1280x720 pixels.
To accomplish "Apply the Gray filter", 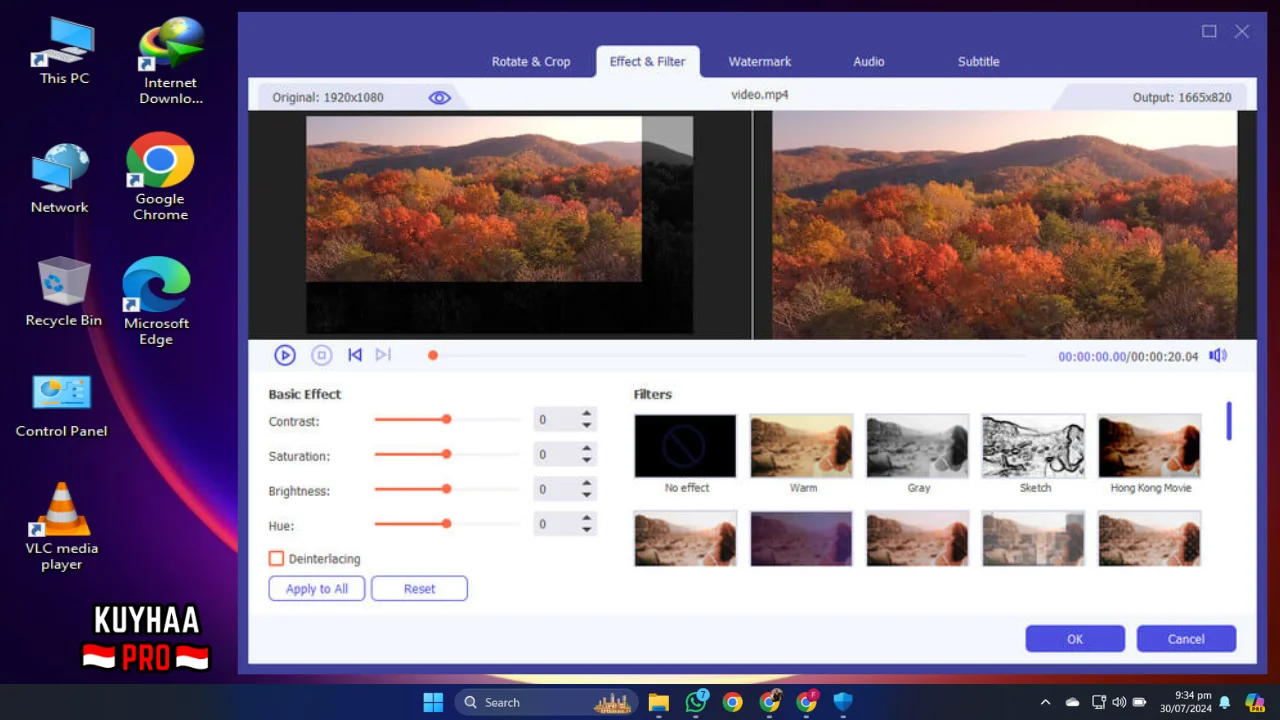I will [x=918, y=446].
